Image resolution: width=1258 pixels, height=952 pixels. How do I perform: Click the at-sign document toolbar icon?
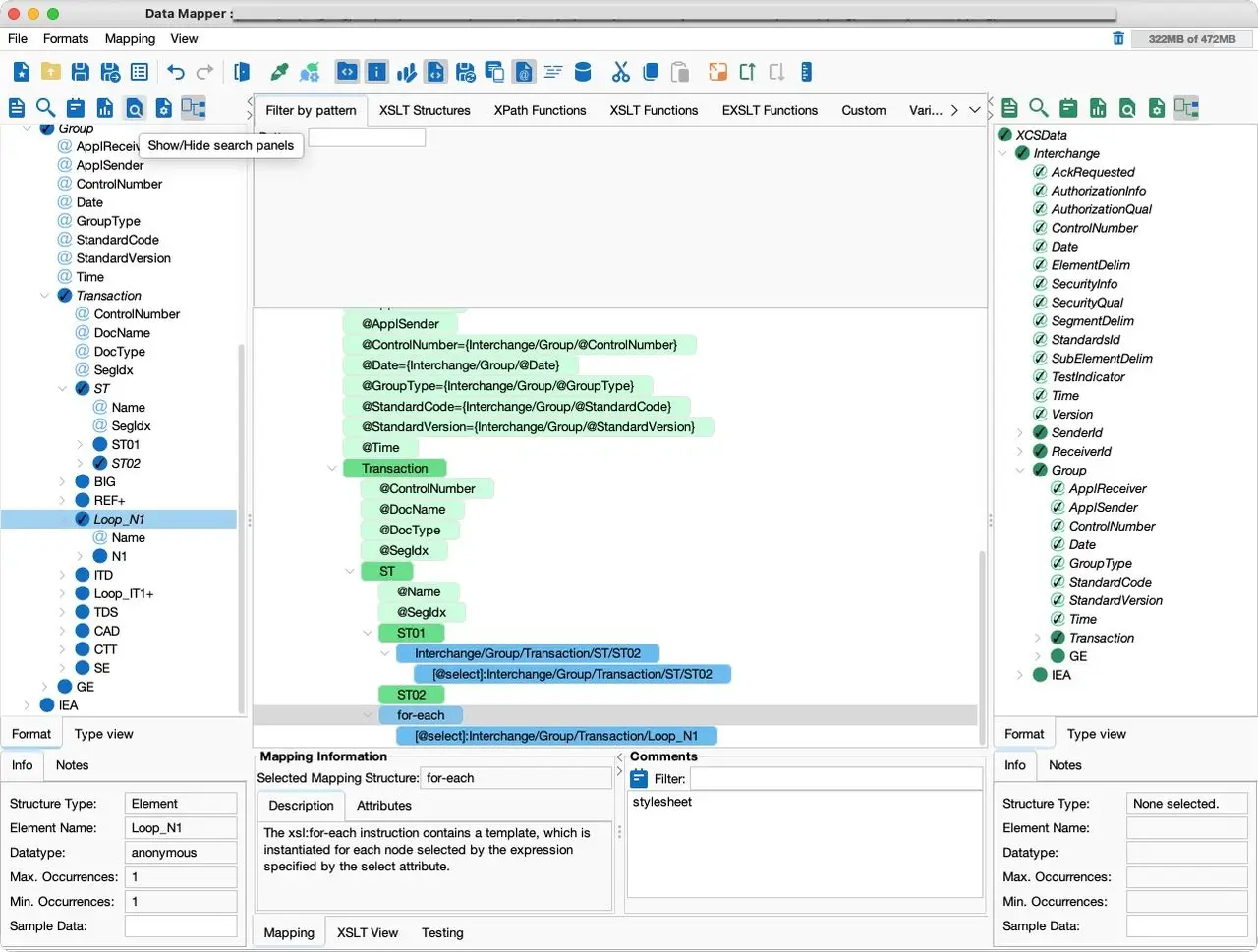(524, 72)
